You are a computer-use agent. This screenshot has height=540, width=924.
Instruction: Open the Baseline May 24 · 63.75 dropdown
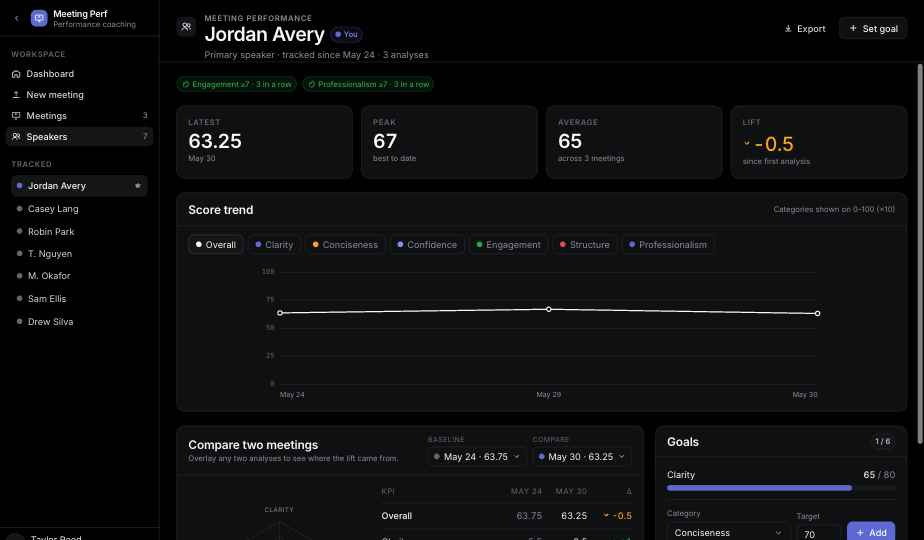click(477, 457)
